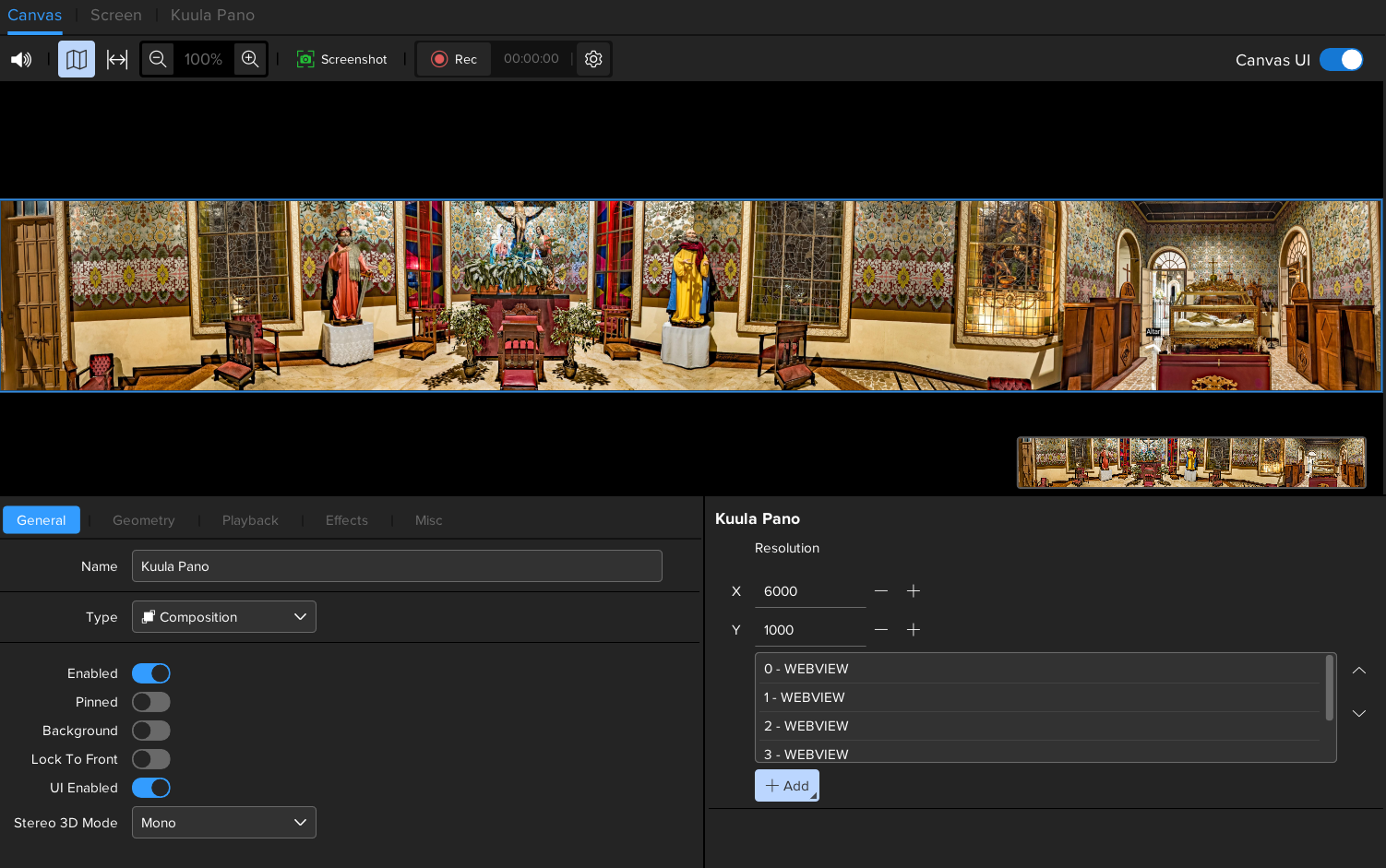Open the Type Composition dropdown

224,617
